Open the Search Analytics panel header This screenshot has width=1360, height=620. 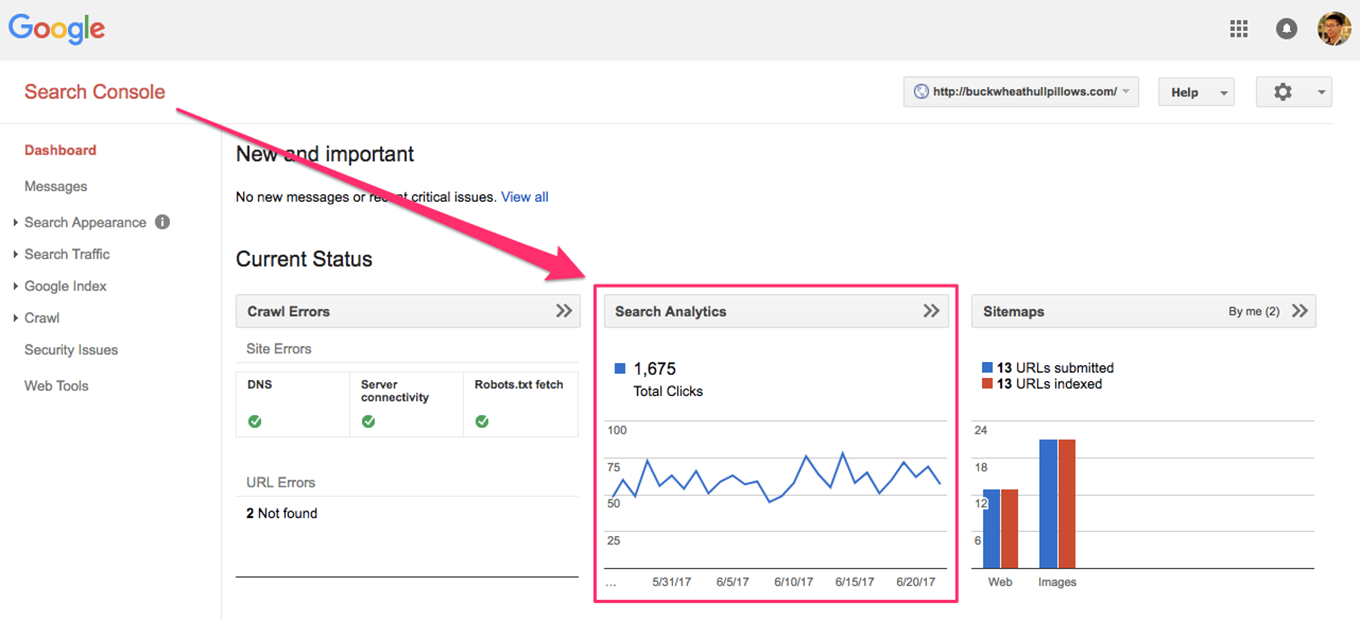[775, 311]
